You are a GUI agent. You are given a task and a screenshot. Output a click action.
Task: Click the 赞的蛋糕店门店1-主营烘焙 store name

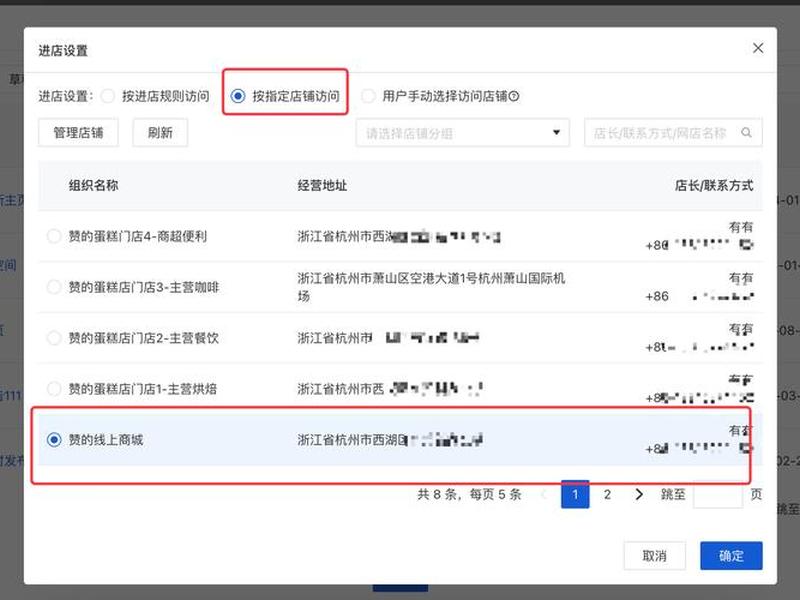pos(143,389)
